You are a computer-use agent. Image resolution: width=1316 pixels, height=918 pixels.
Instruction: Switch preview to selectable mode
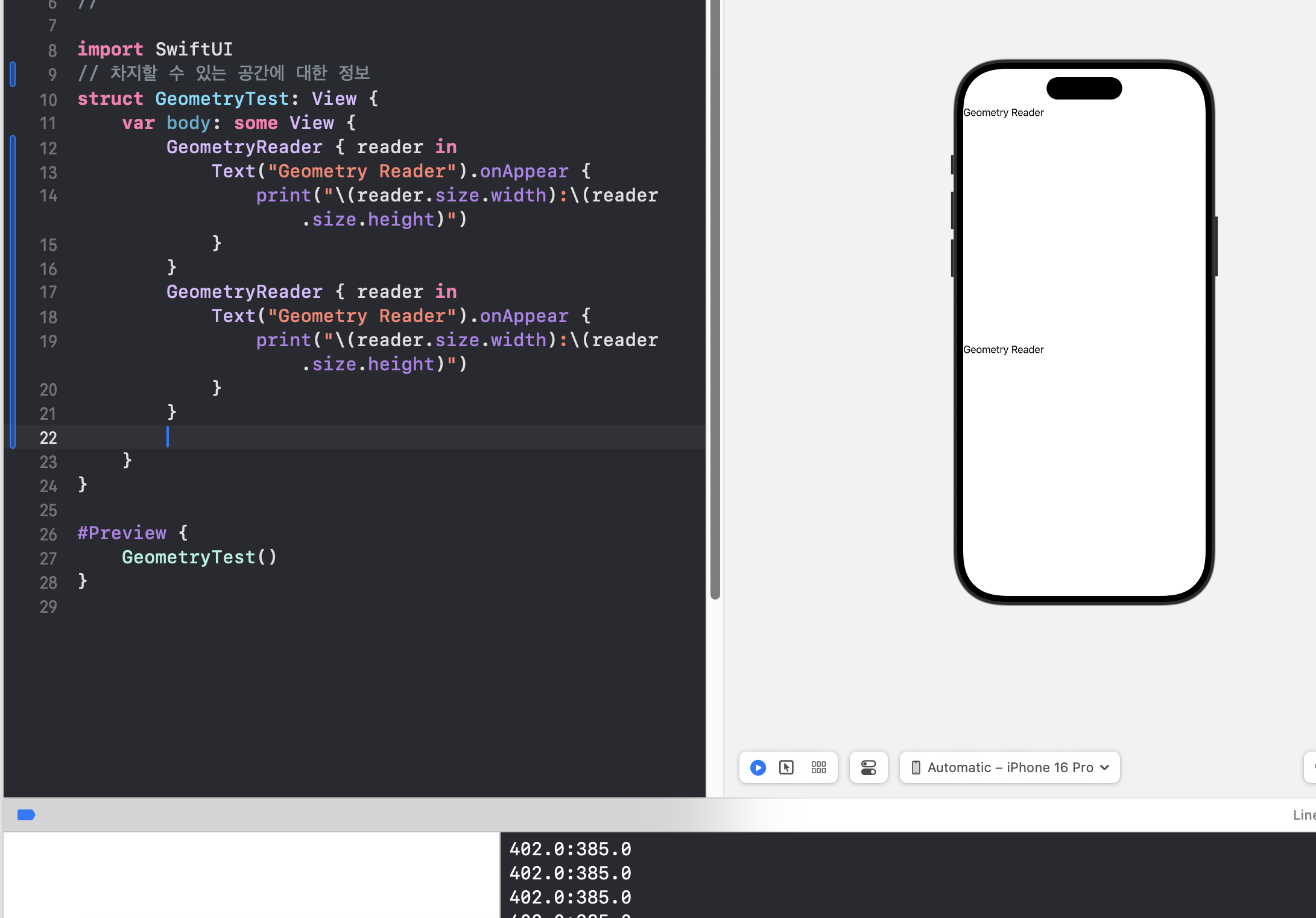click(x=786, y=767)
